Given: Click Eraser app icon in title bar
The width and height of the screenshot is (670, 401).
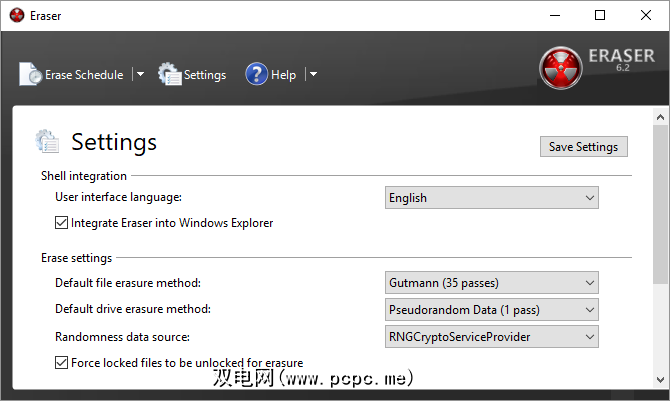Looking at the screenshot, I should point(17,15).
